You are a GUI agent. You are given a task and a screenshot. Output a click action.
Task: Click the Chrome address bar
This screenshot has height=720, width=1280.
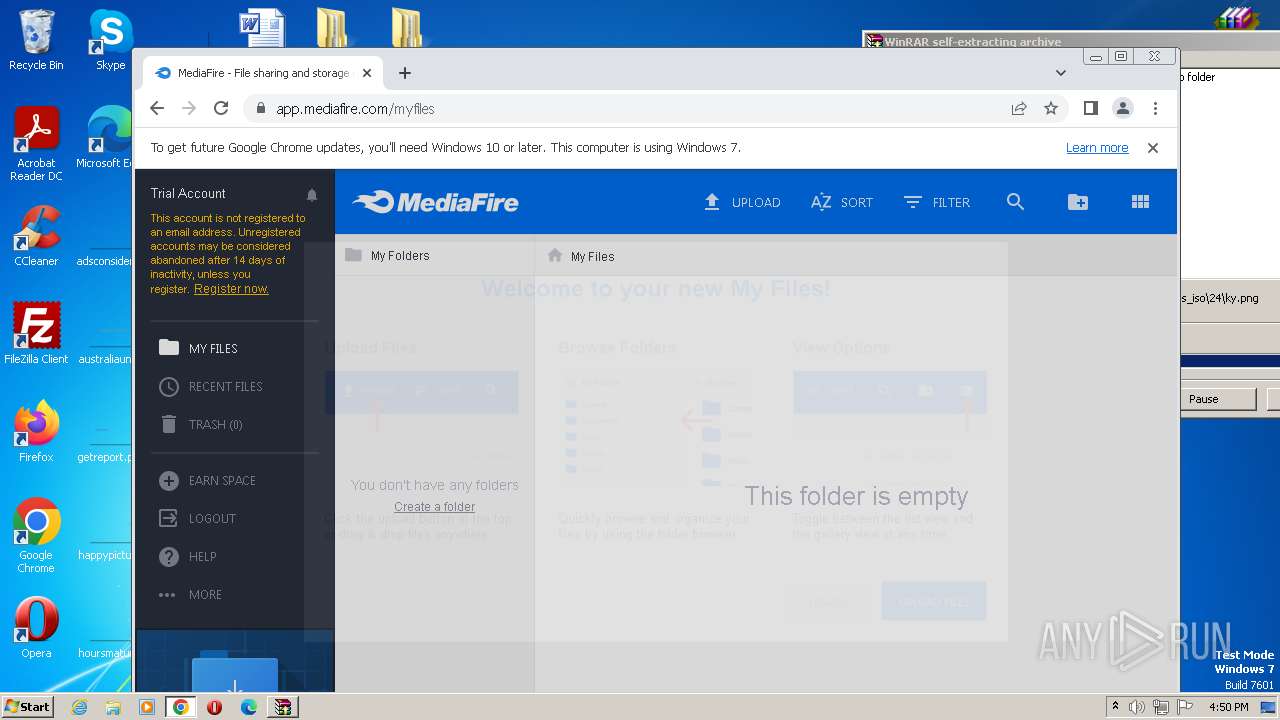[x=630, y=108]
